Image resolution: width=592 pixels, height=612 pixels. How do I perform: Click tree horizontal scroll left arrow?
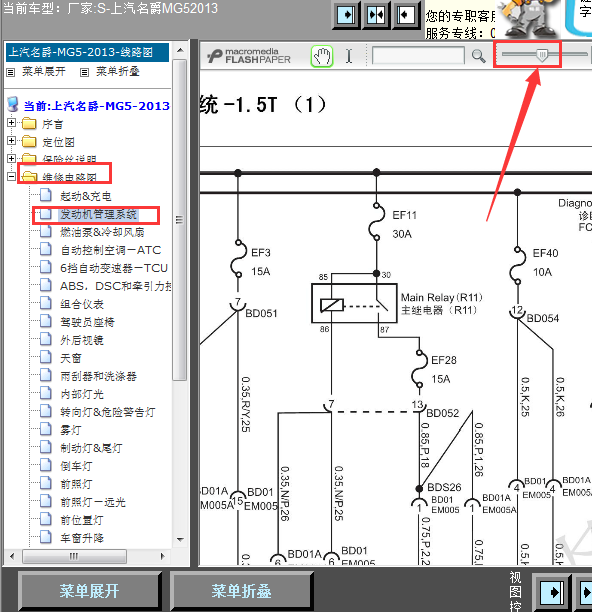[x=12, y=556]
